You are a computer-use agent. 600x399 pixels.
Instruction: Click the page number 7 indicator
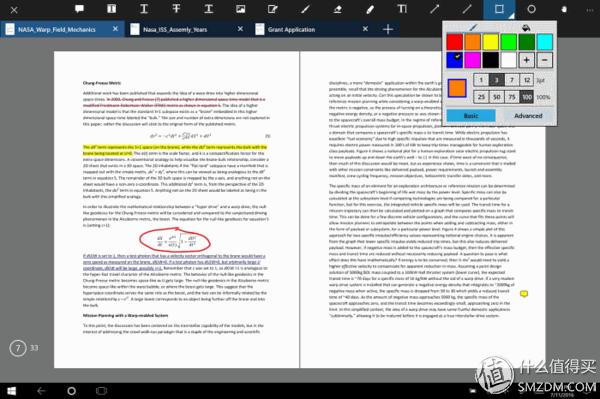coord(18,348)
